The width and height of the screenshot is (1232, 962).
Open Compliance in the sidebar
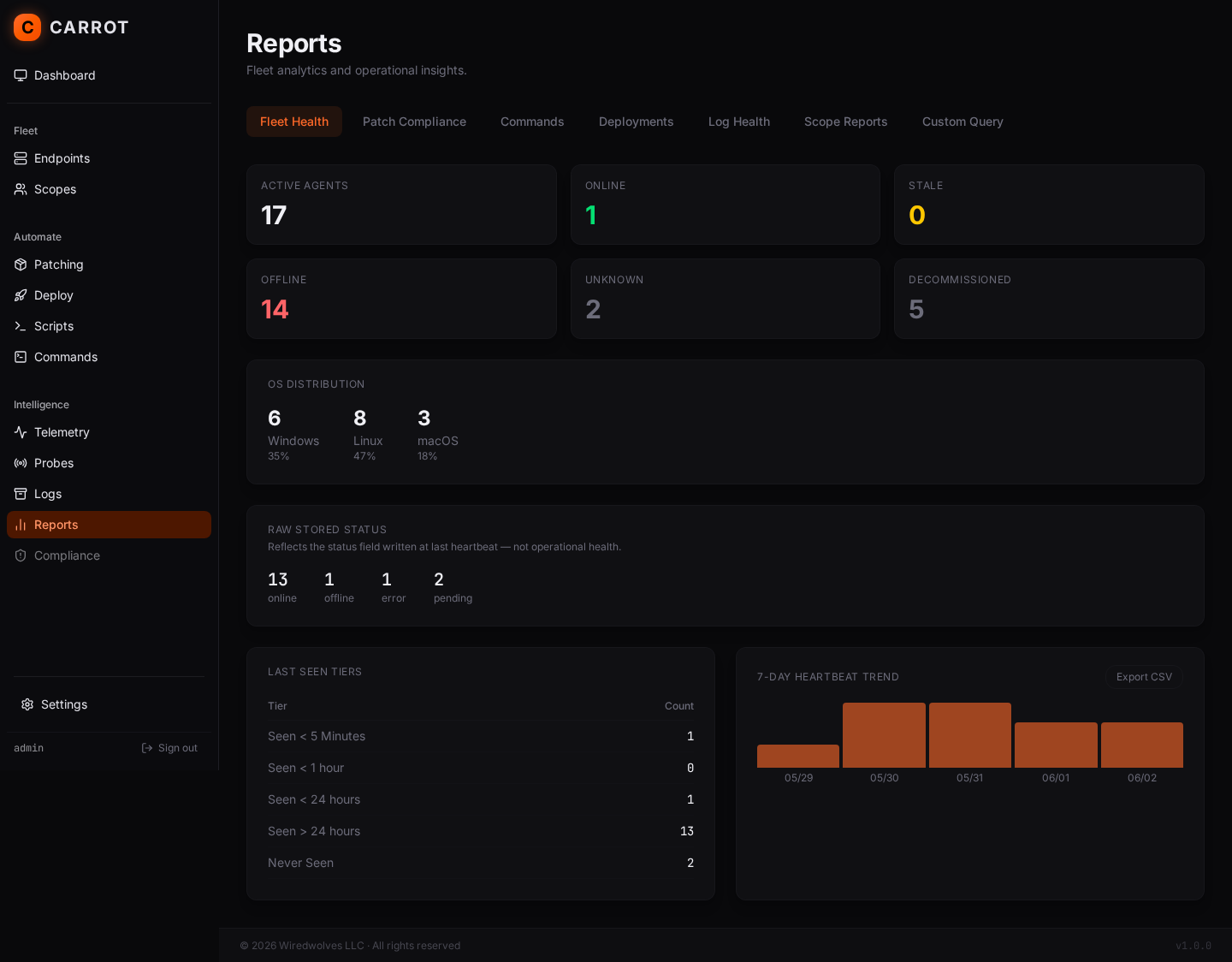coord(109,555)
